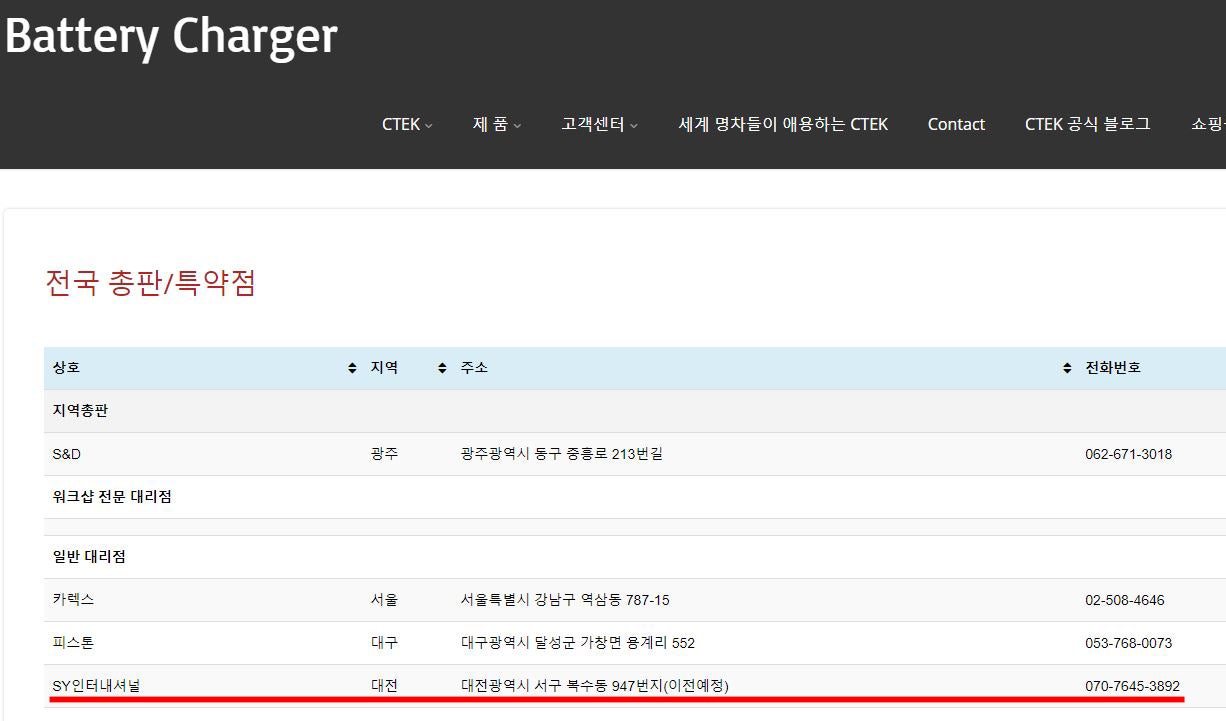Select the 카렉스 dealer name
The height and width of the screenshot is (721, 1226).
tap(74, 600)
